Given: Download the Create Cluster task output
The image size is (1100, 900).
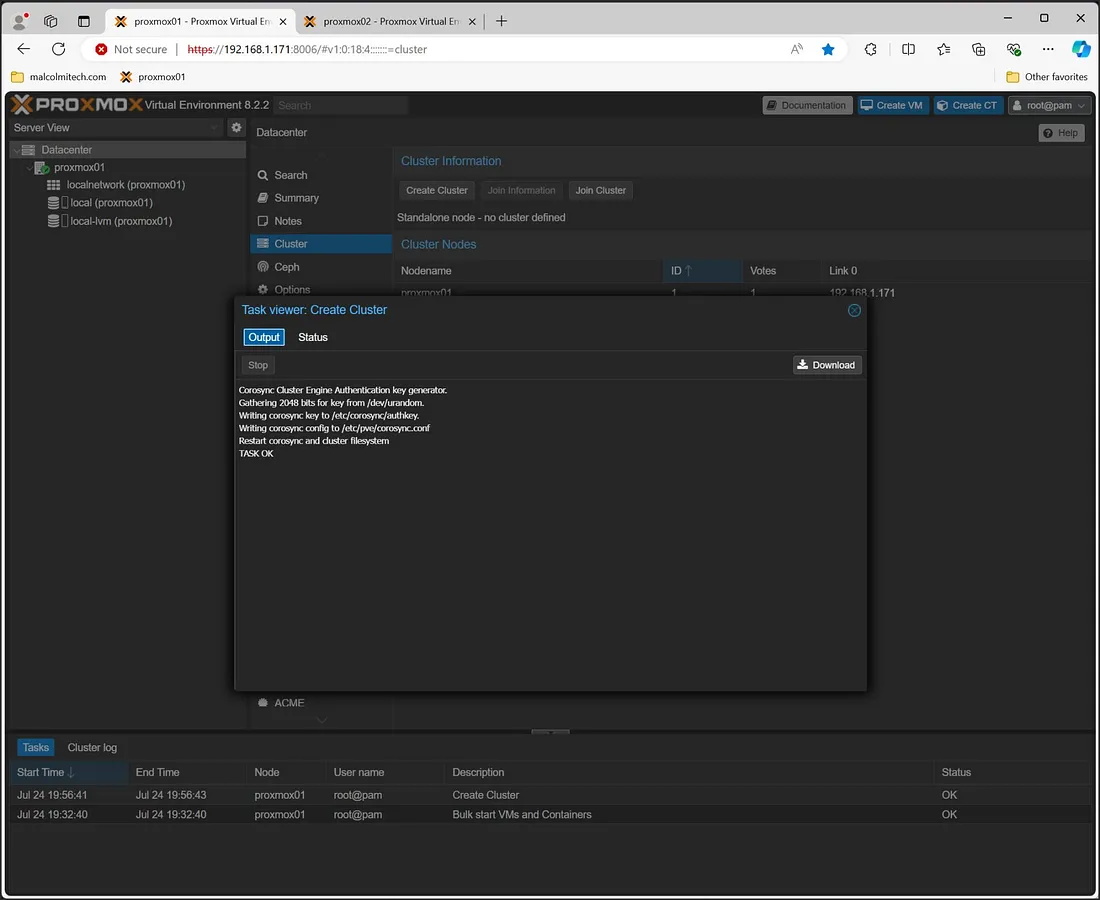Looking at the screenshot, I should (x=826, y=364).
